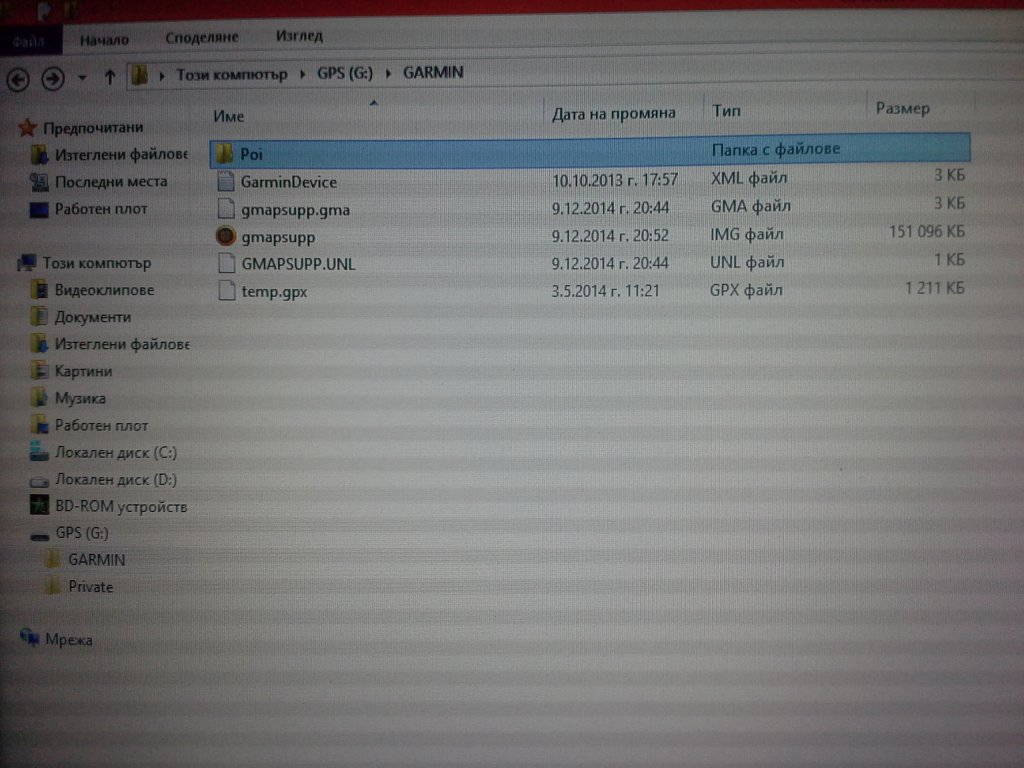Click the folder icon in address bar
Image resolution: width=1024 pixels, height=768 pixels.
138,75
